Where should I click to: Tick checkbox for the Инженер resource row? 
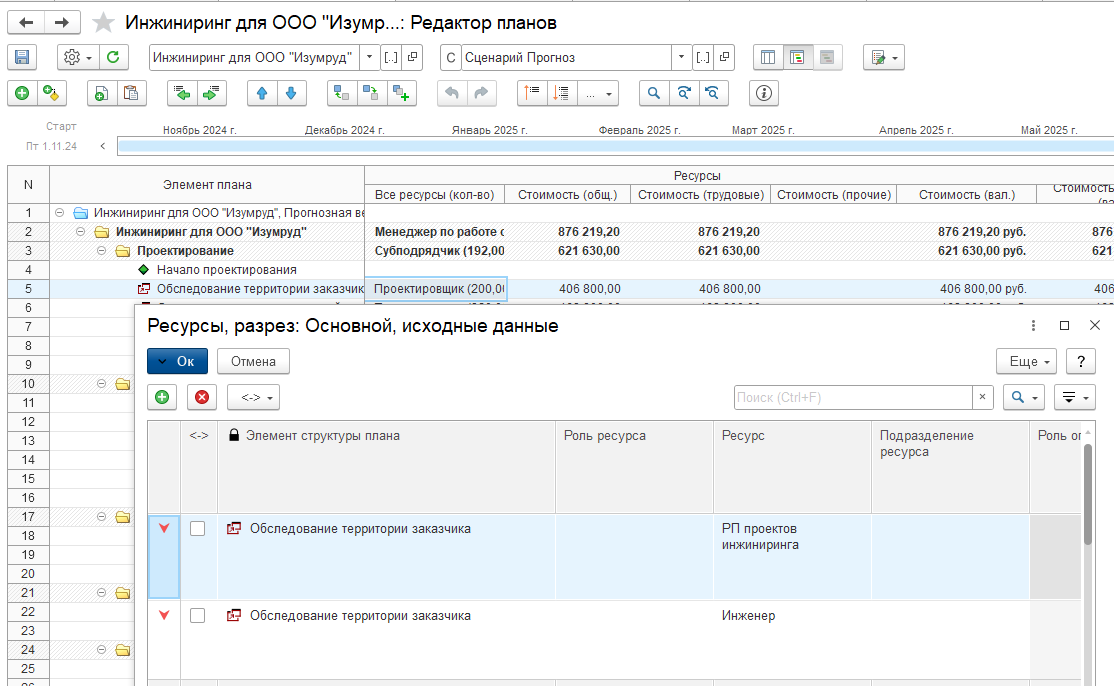[x=198, y=616]
